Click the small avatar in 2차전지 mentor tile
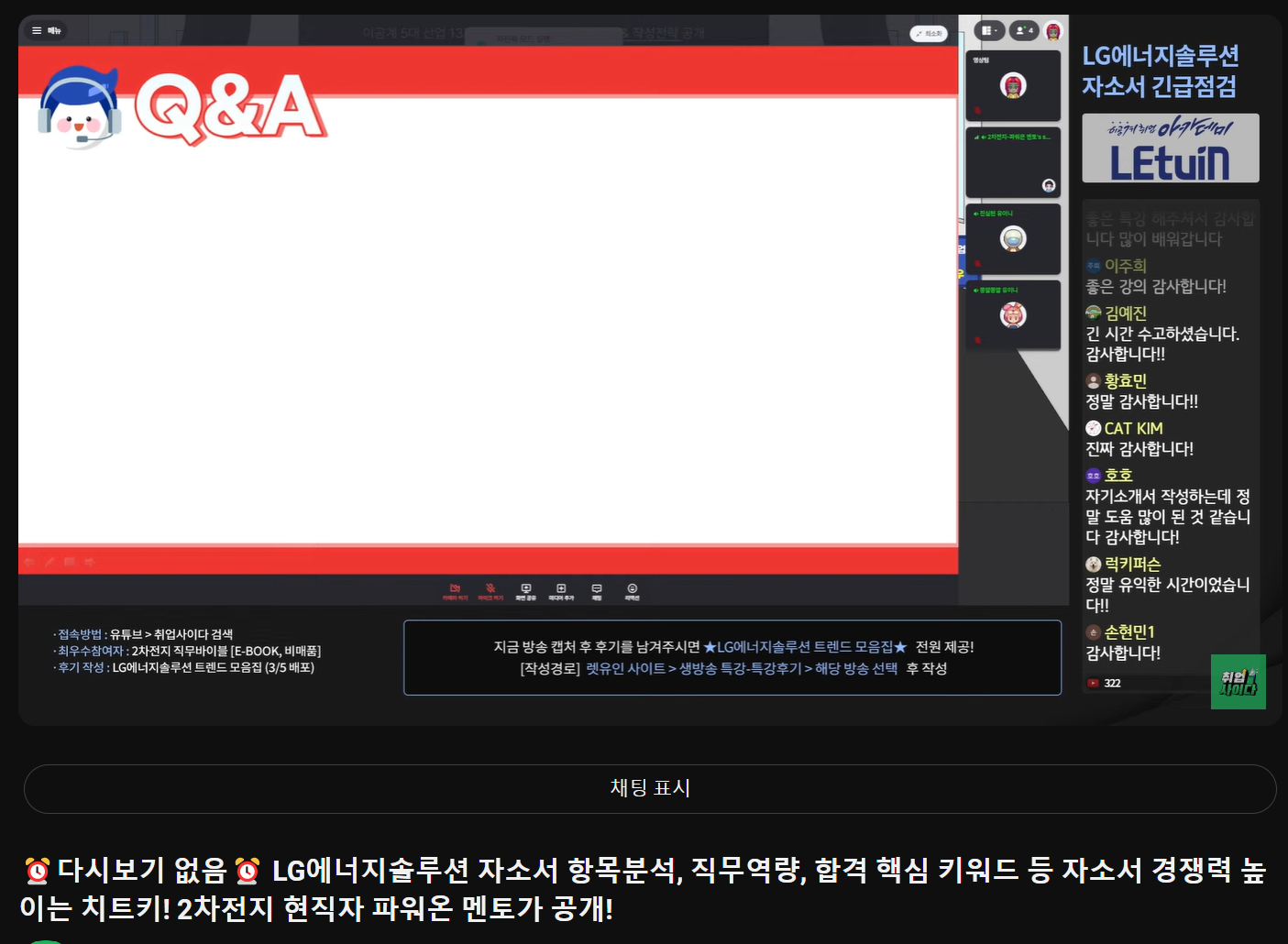This screenshot has height=944, width=1288. pos(1049,186)
